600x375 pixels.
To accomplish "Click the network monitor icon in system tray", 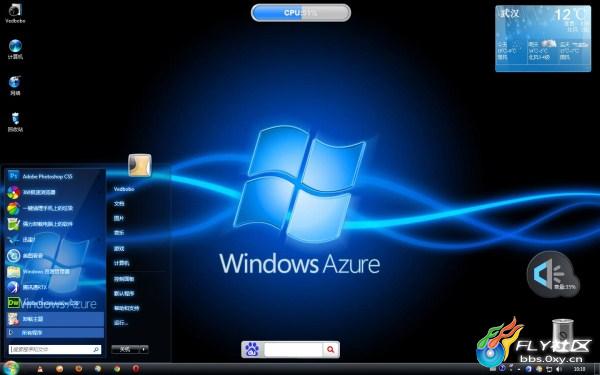I will coord(548,369).
